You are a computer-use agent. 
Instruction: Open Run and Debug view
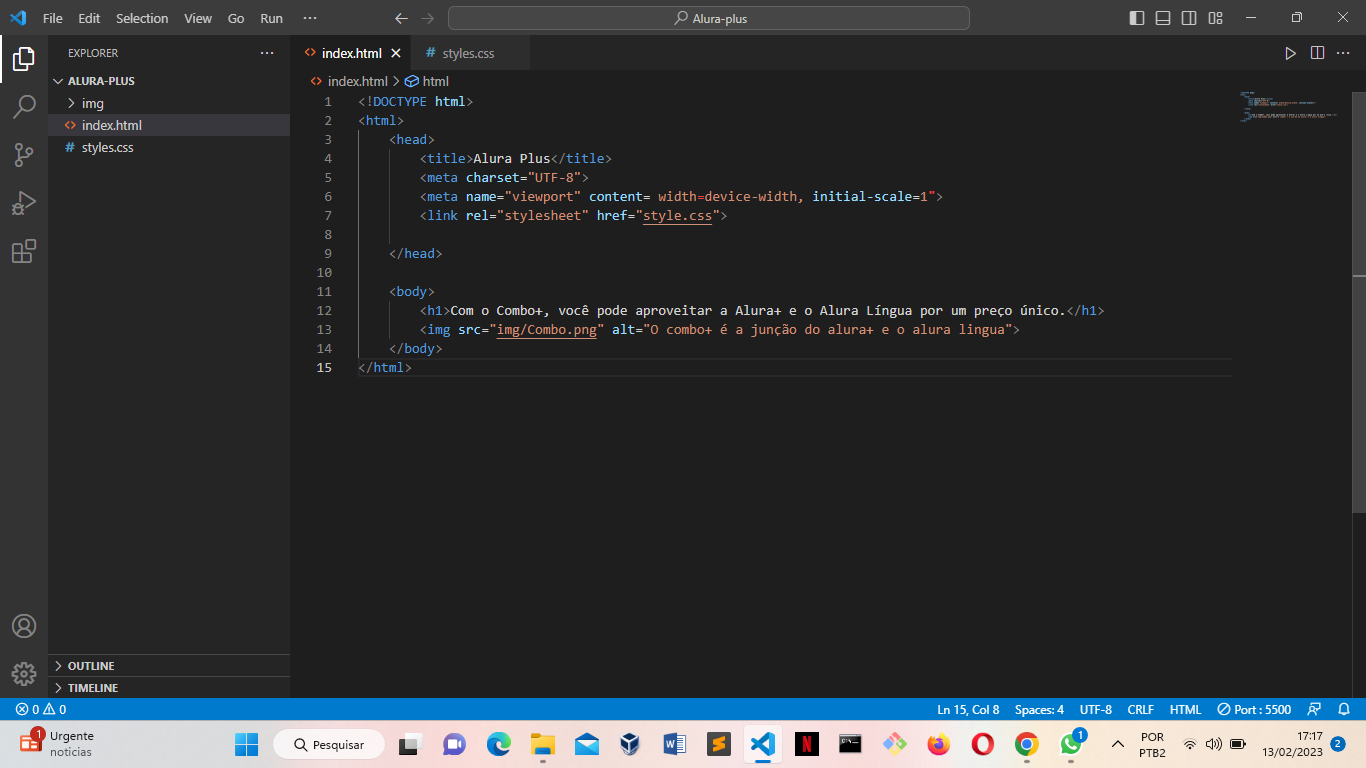click(24, 203)
